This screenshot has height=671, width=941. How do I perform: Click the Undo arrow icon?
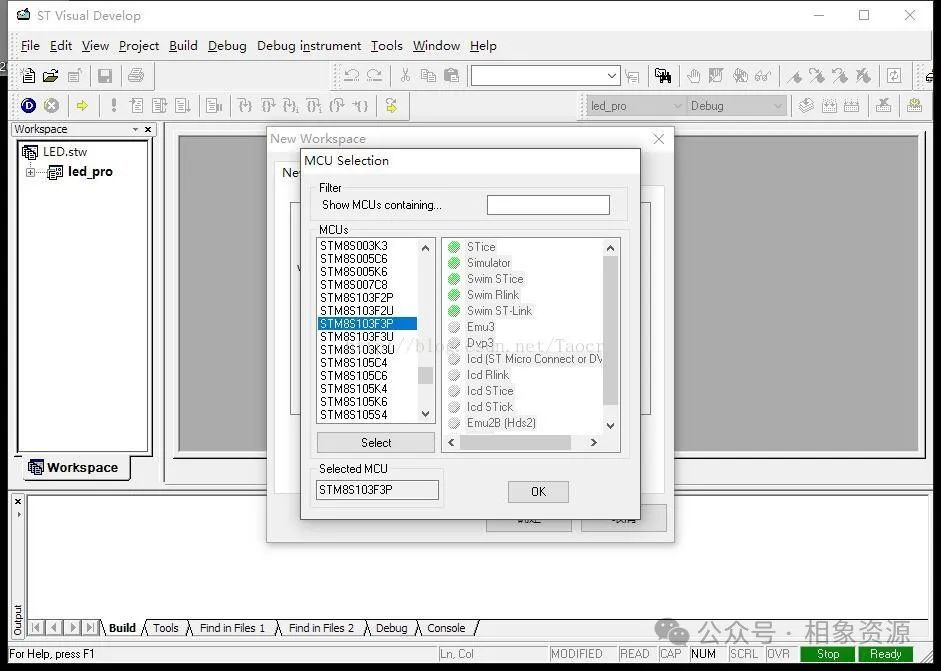[352, 76]
